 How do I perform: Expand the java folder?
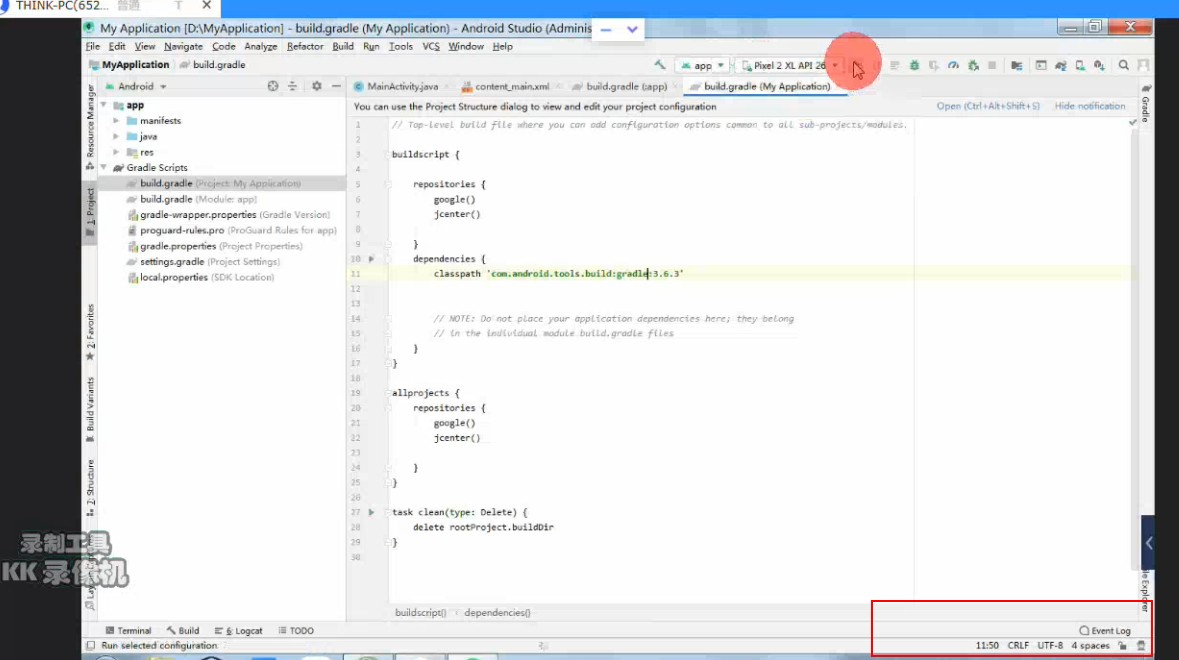coord(116,136)
